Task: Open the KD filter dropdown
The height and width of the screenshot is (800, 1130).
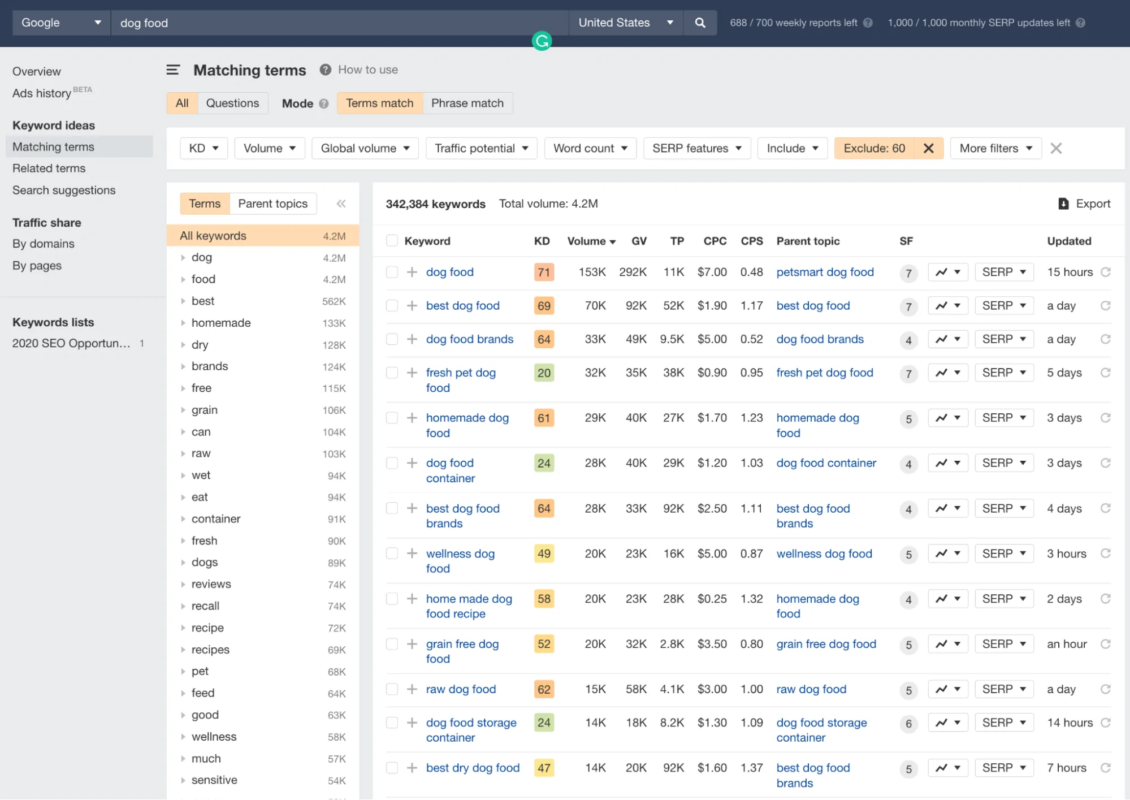Action: tap(204, 148)
